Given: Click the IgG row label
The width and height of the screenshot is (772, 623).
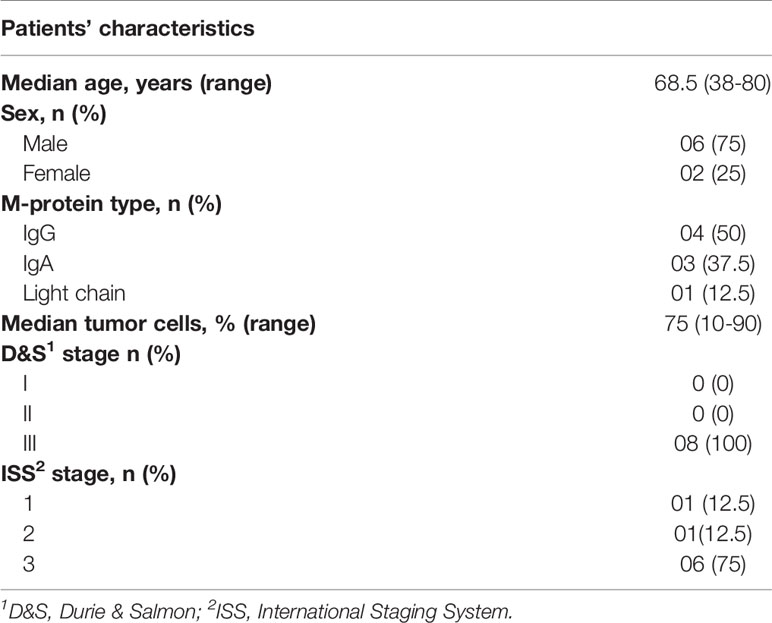Looking at the screenshot, I should 39,233.
